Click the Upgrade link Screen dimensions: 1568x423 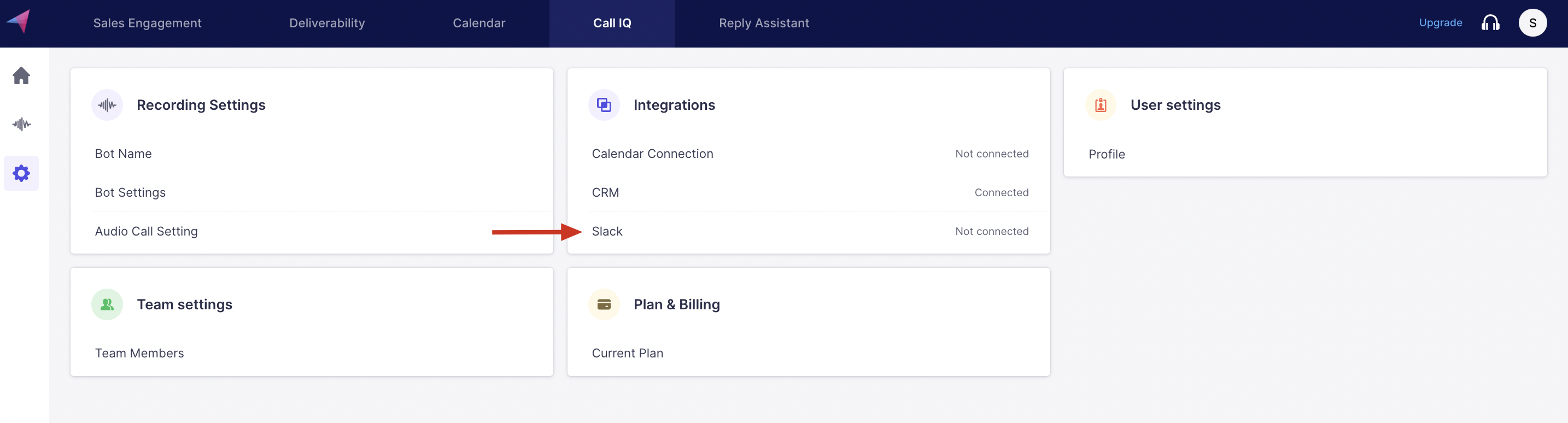point(1440,23)
